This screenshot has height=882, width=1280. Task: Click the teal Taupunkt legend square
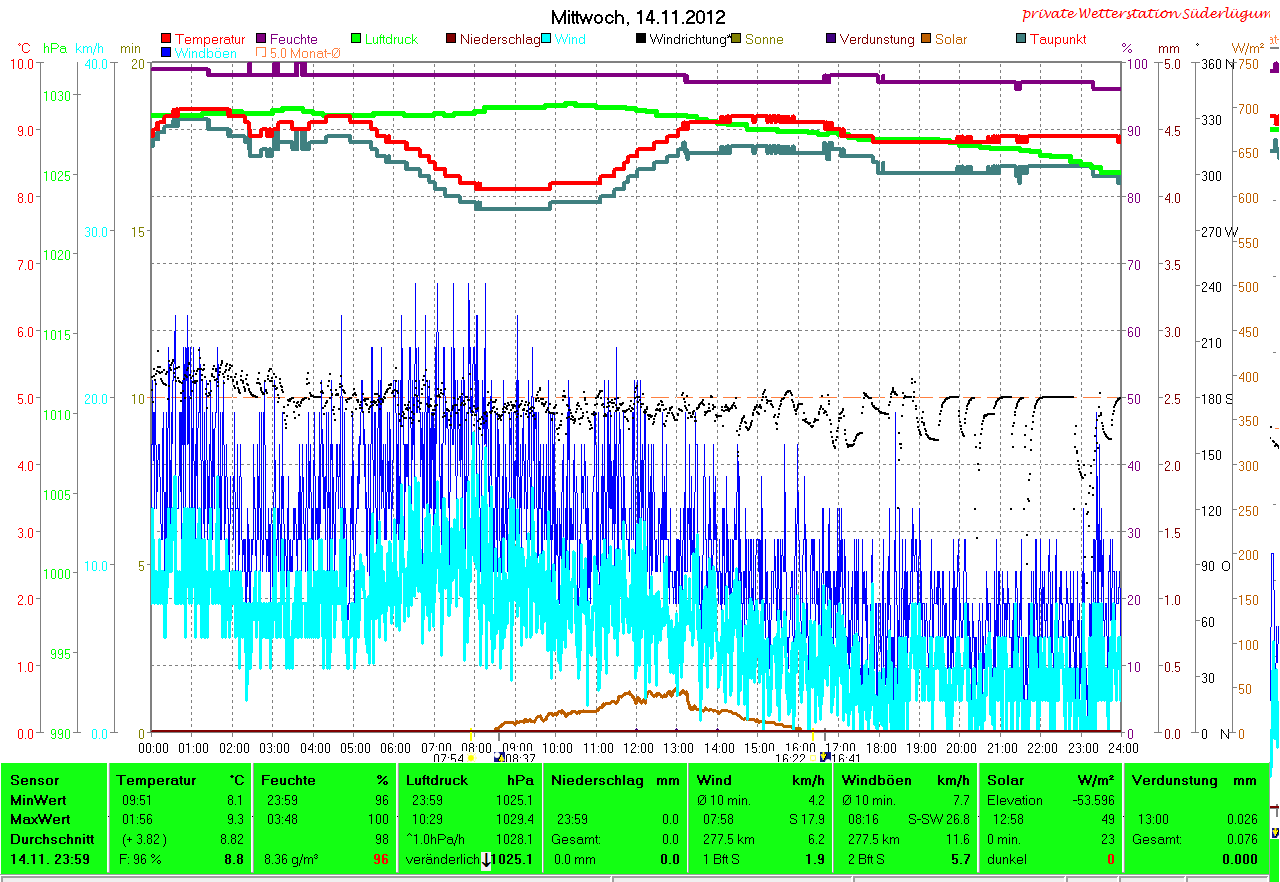tap(1021, 40)
